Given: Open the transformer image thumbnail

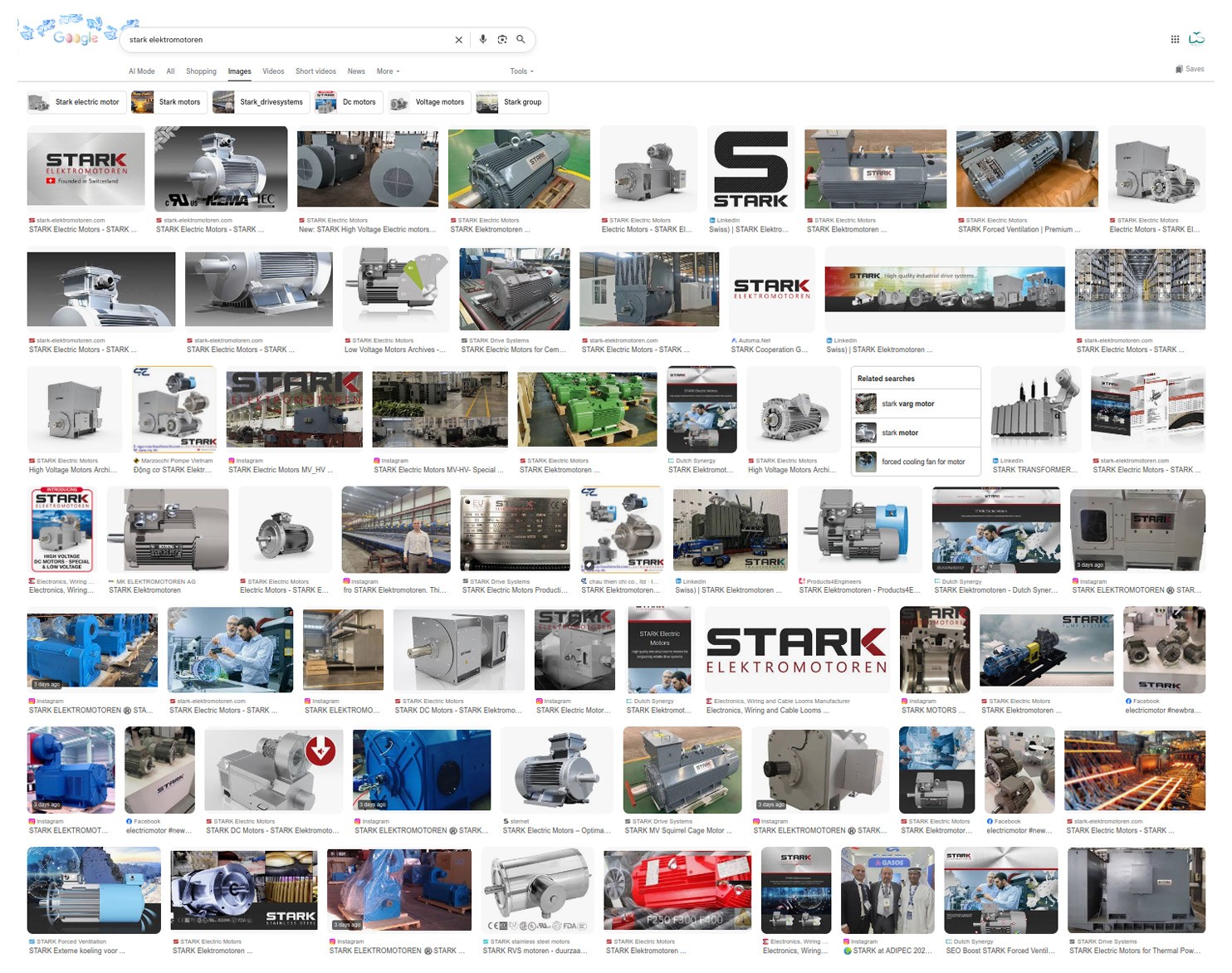Looking at the screenshot, I should [x=1035, y=409].
